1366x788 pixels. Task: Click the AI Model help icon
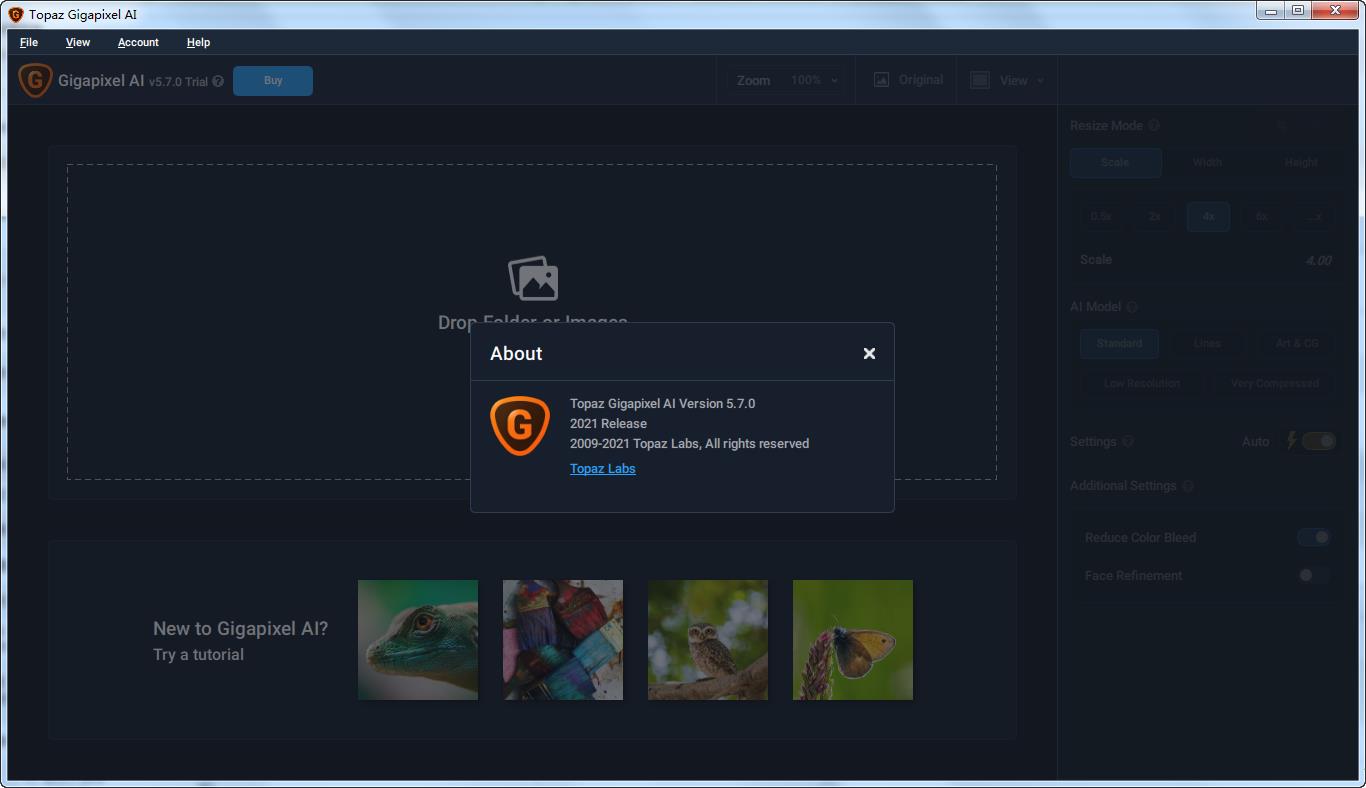tap(1132, 307)
